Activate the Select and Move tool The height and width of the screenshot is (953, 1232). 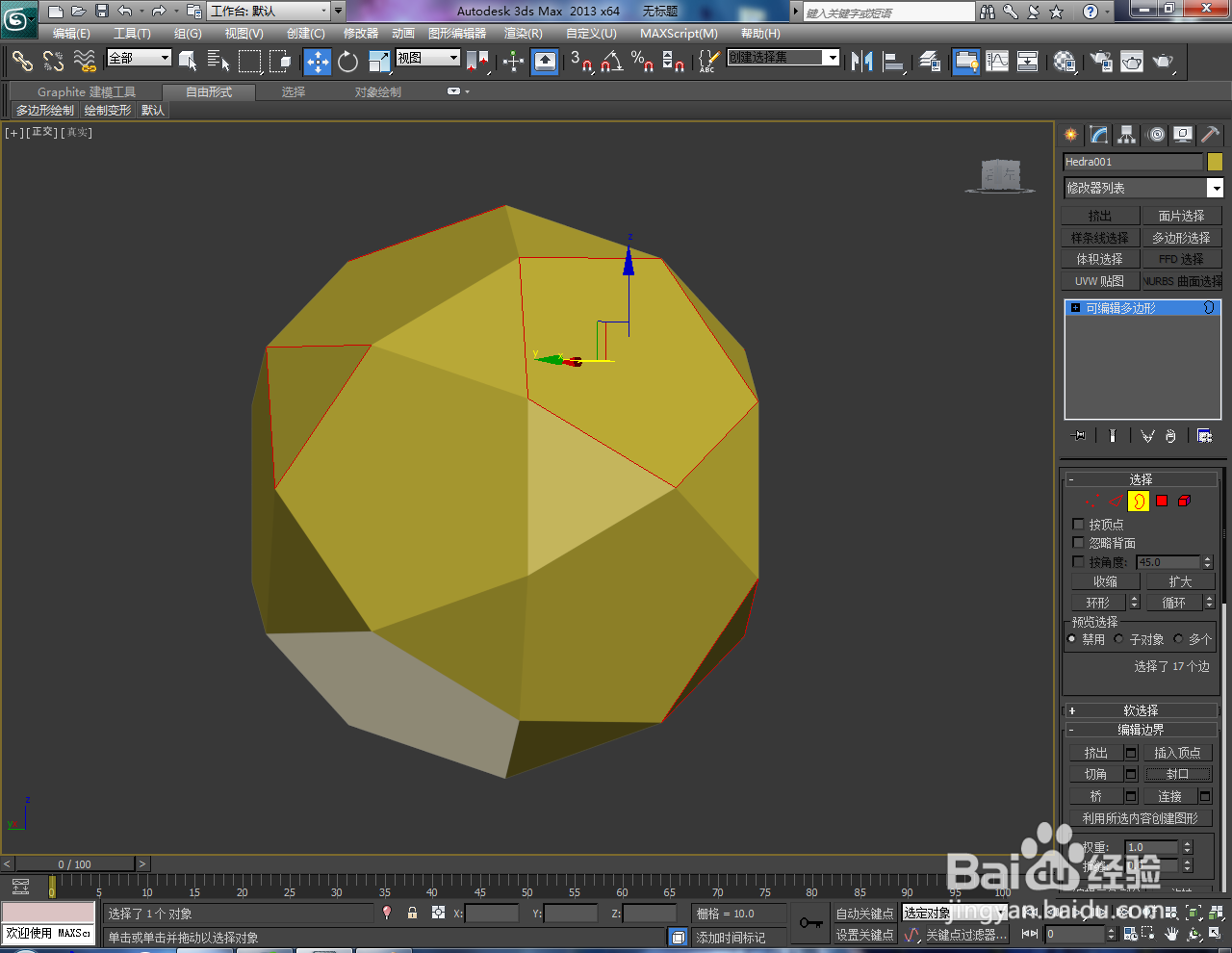point(317,62)
